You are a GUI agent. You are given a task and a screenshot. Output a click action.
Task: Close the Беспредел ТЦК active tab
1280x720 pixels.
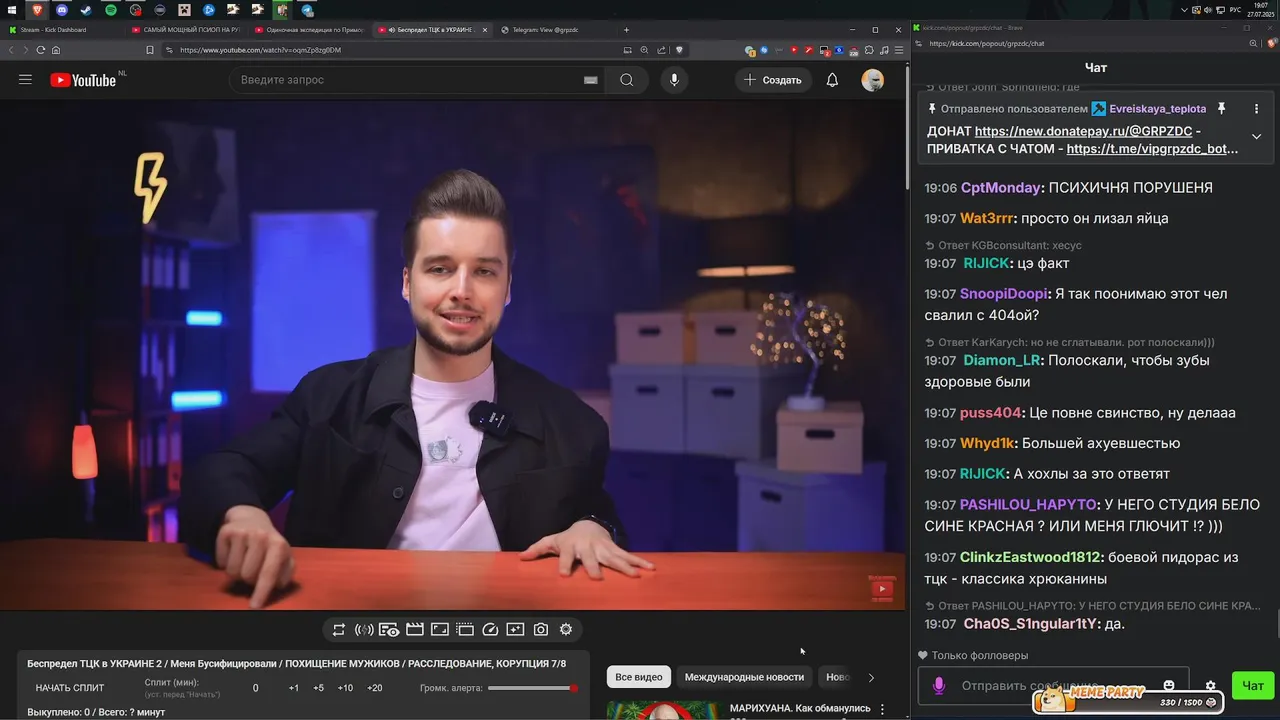(x=485, y=30)
